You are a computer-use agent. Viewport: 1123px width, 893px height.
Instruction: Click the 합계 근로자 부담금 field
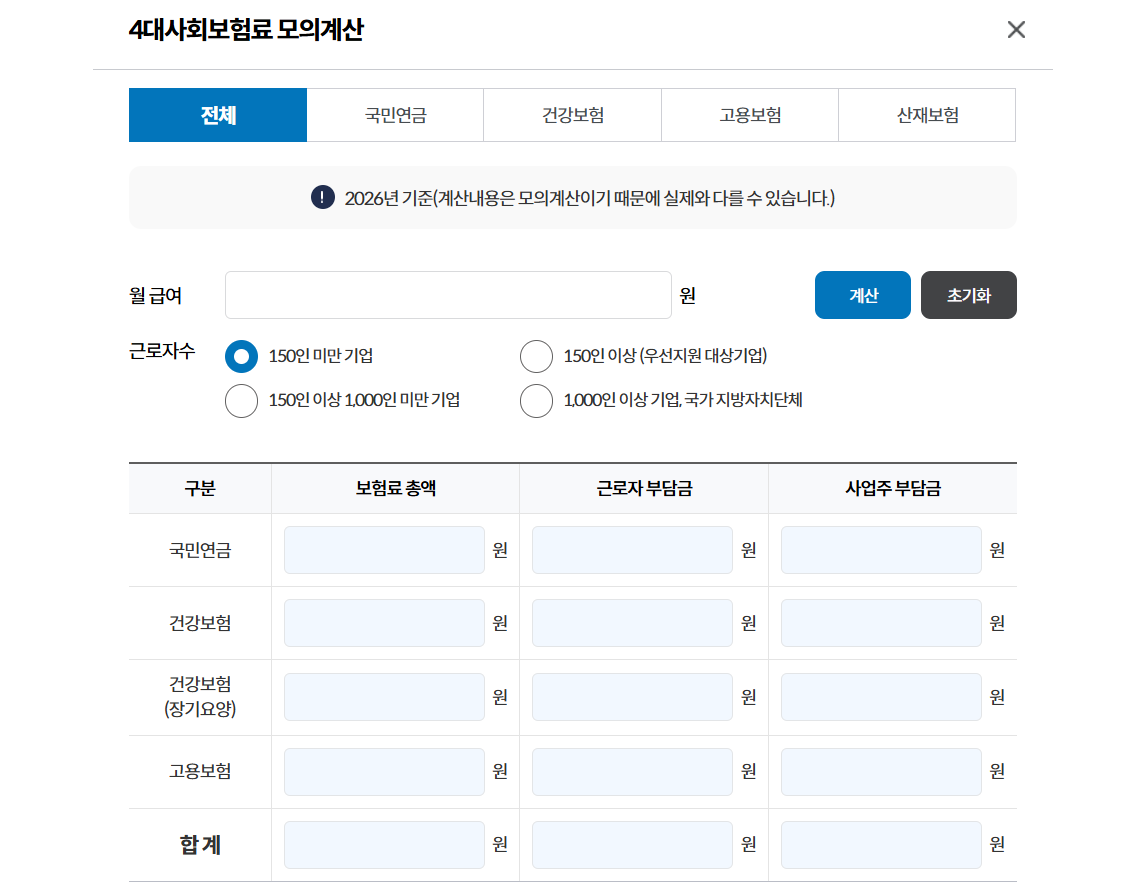(632, 844)
